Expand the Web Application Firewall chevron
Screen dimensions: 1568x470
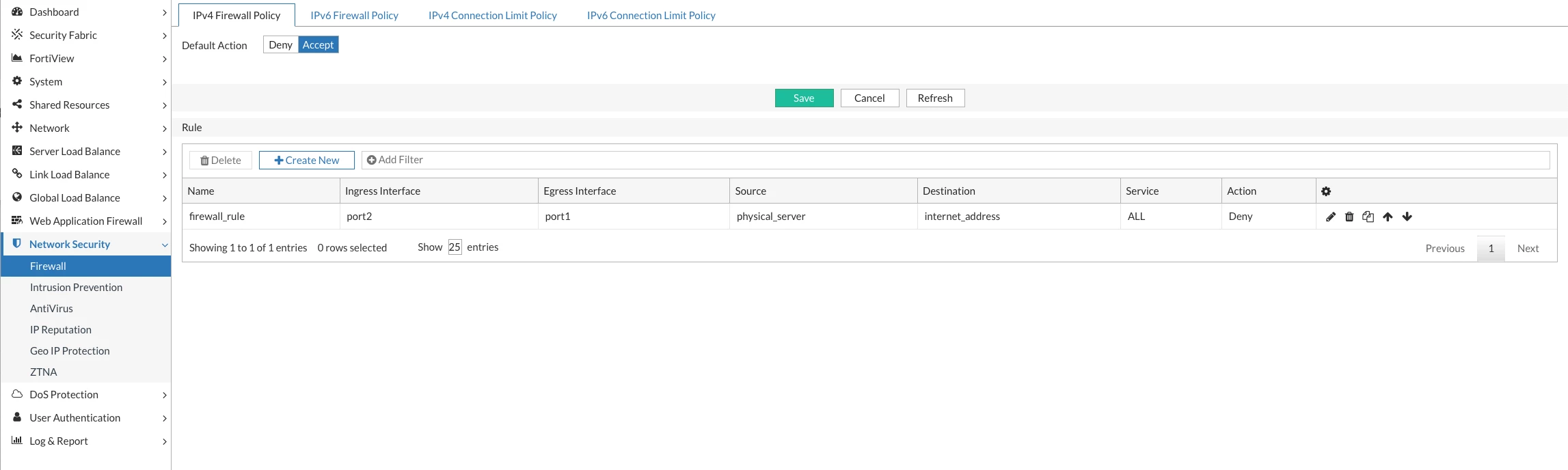tap(165, 221)
